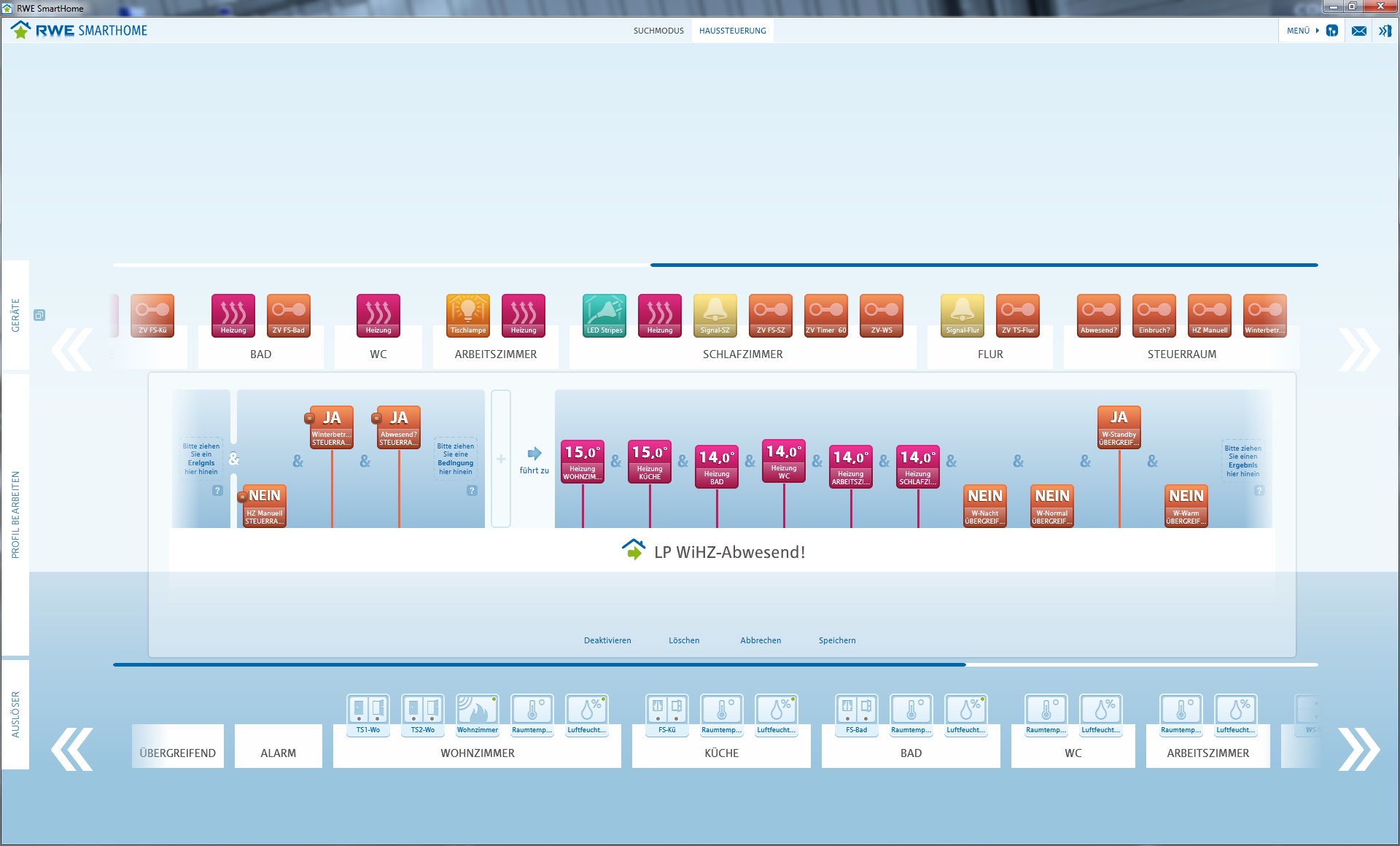
Task: Toggle the NEIN W-Warm action
Action: [x=1186, y=505]
